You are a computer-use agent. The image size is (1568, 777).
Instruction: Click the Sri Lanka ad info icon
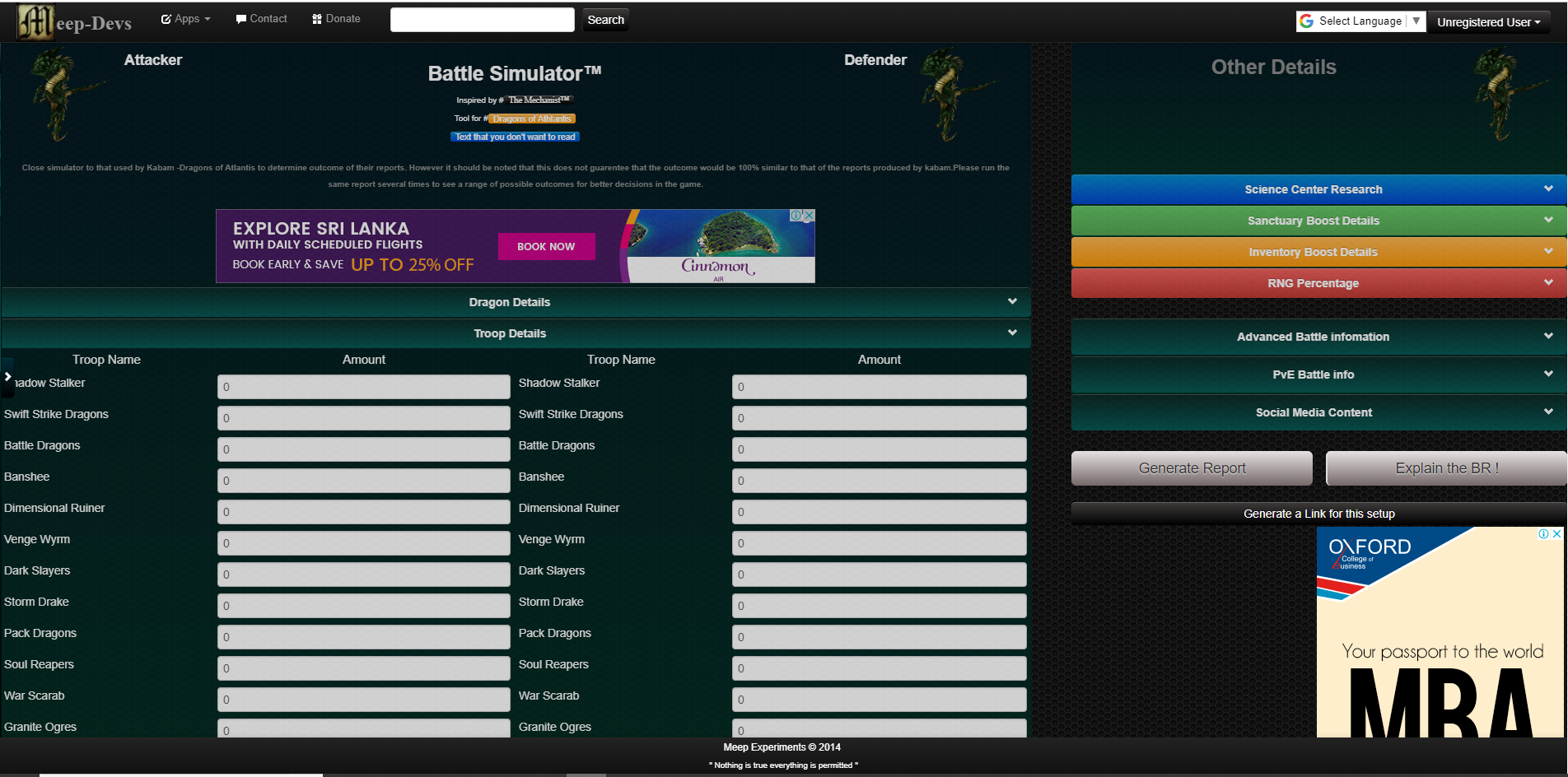(x=796, y=216)
